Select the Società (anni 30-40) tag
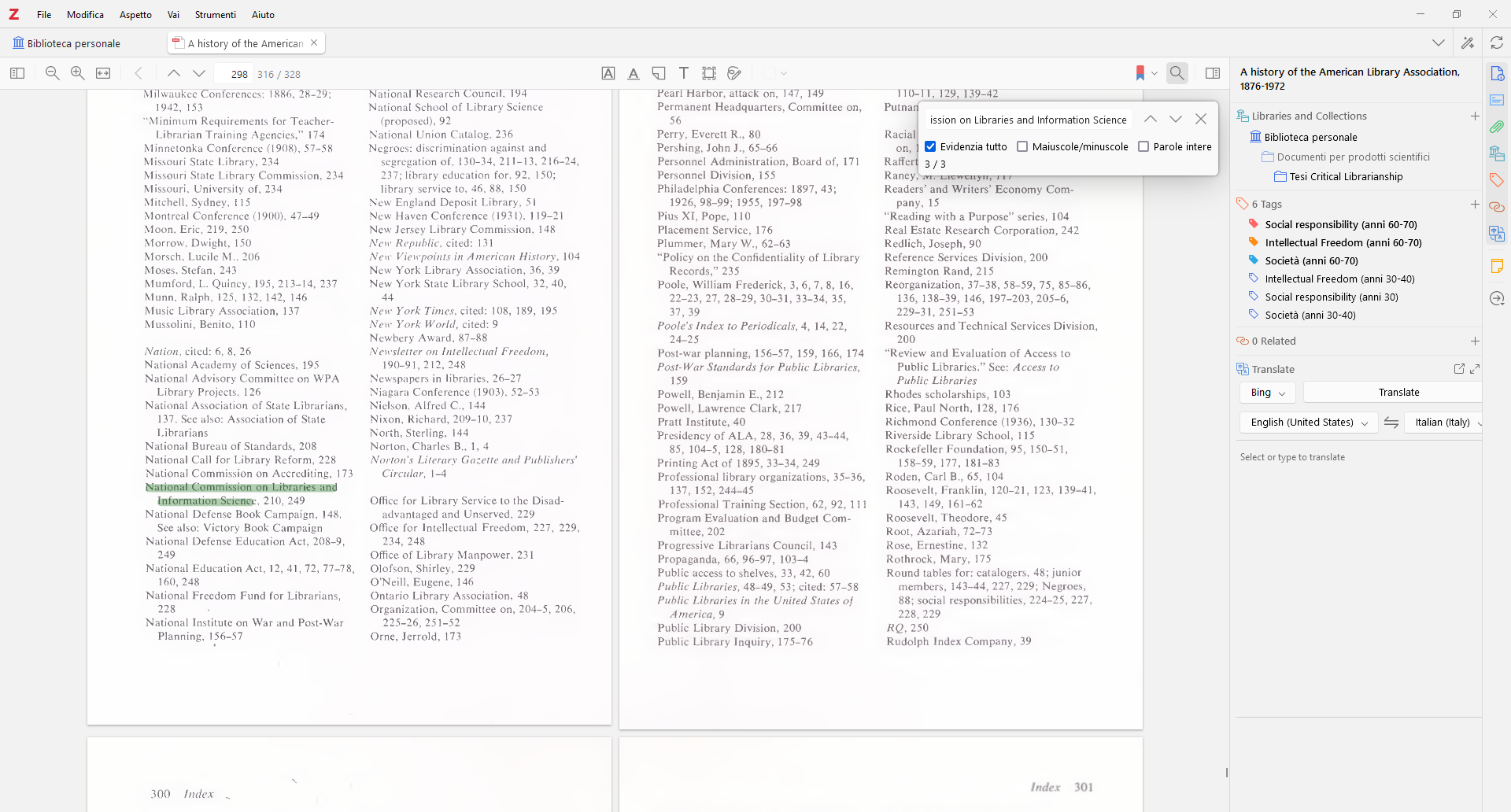Viewport: 1511px width, 812px height. coord(1310,316)
